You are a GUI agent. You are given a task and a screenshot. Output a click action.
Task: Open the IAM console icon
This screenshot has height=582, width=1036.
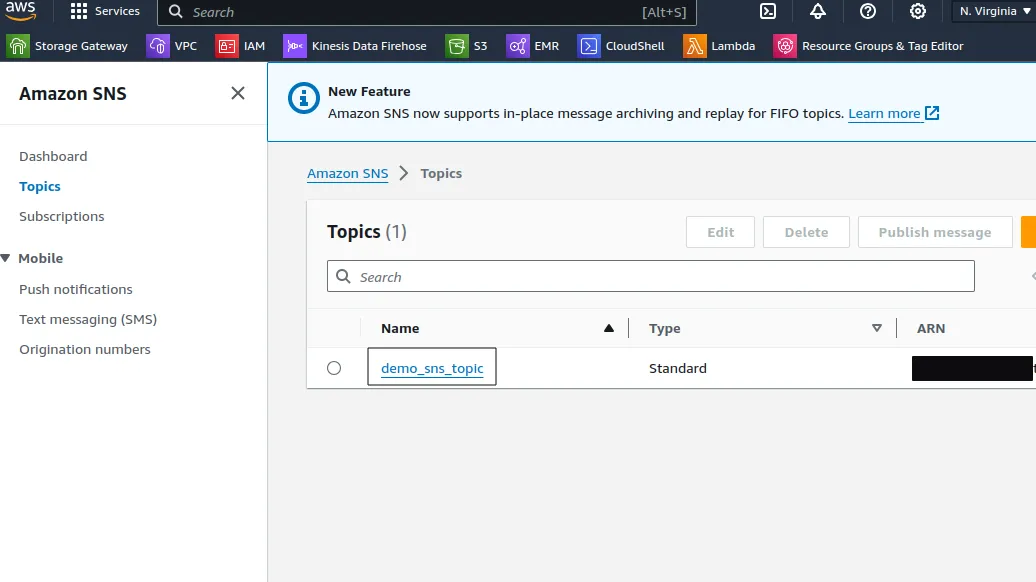click(x=240, y=45)
